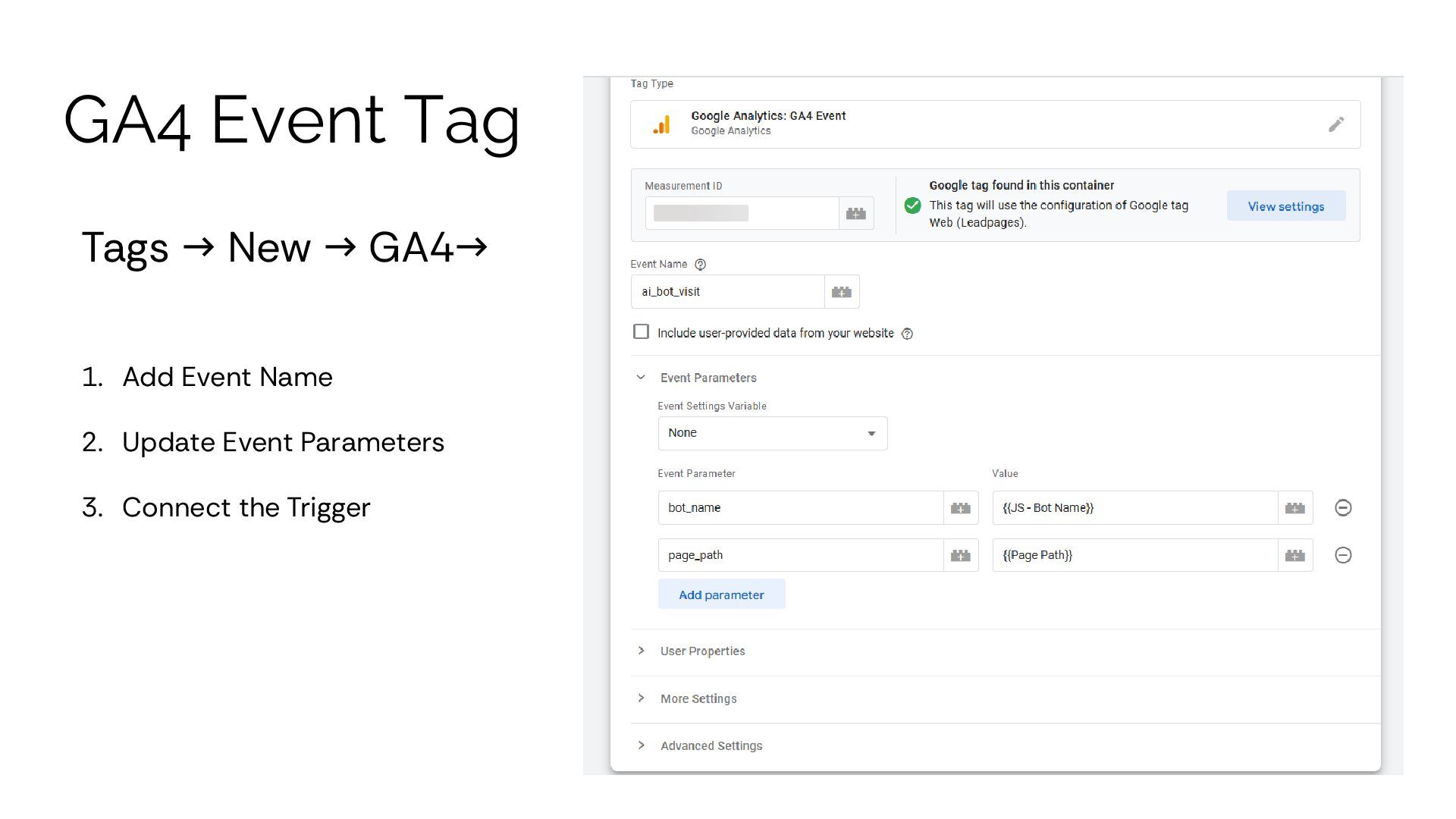The width and height of the screenshot is (1456, 819).
Task: Click the View settings button
Action: [1285, 206]
